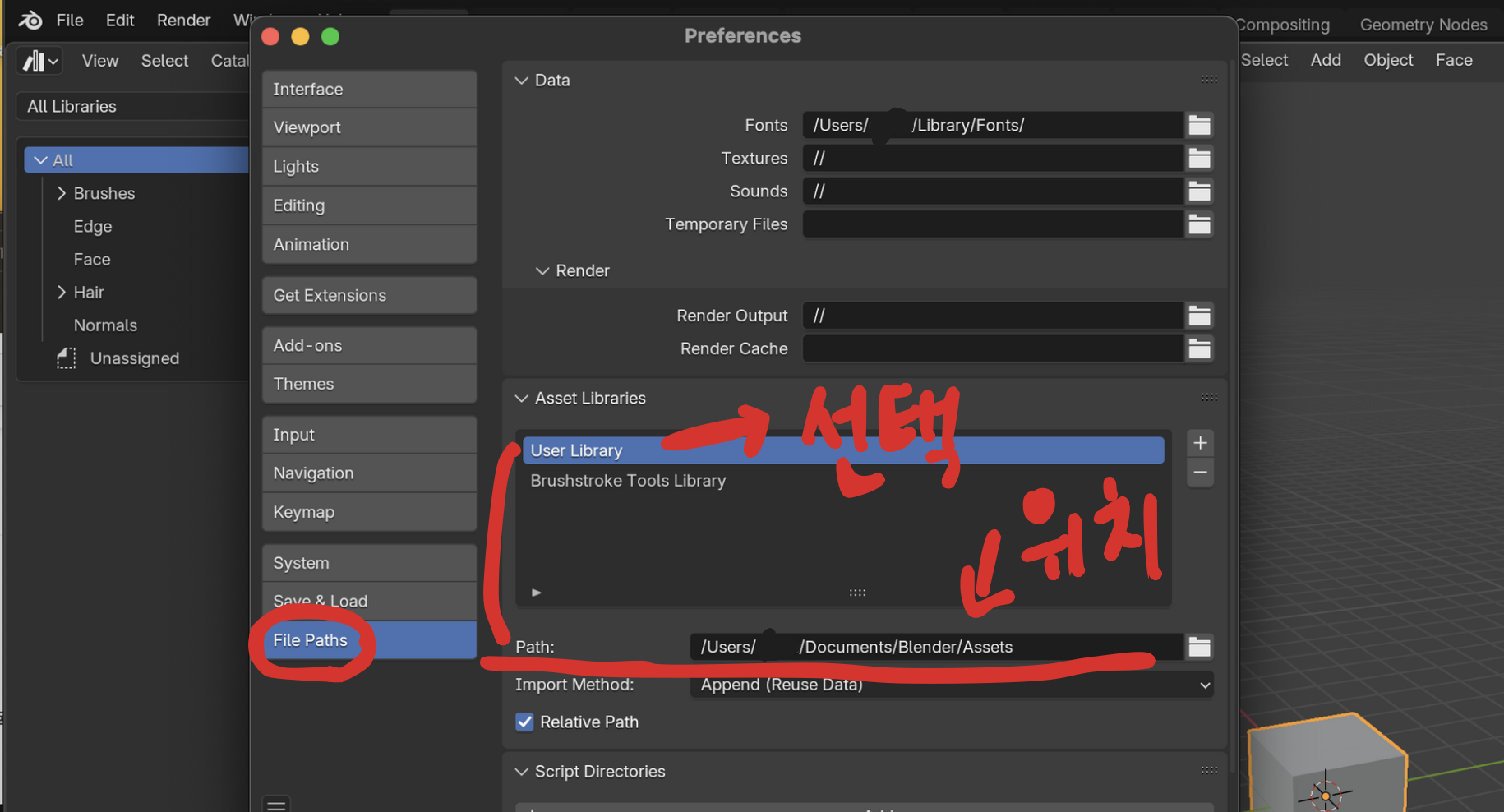Open the All Libraries dropdown

(x=133, y=107)
